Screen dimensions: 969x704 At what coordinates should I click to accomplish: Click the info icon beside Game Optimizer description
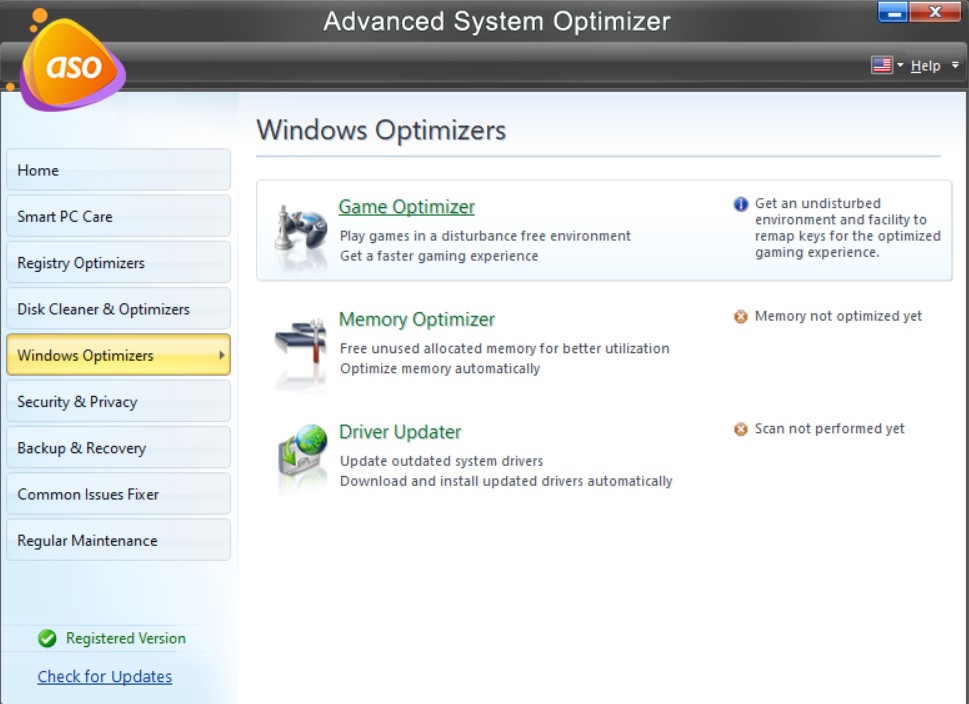(740, 204)
